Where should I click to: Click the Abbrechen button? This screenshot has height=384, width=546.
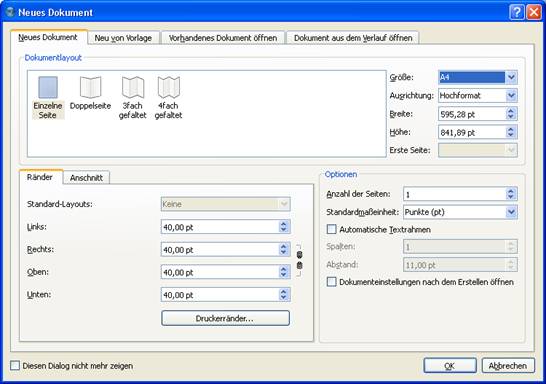point(508,366)
